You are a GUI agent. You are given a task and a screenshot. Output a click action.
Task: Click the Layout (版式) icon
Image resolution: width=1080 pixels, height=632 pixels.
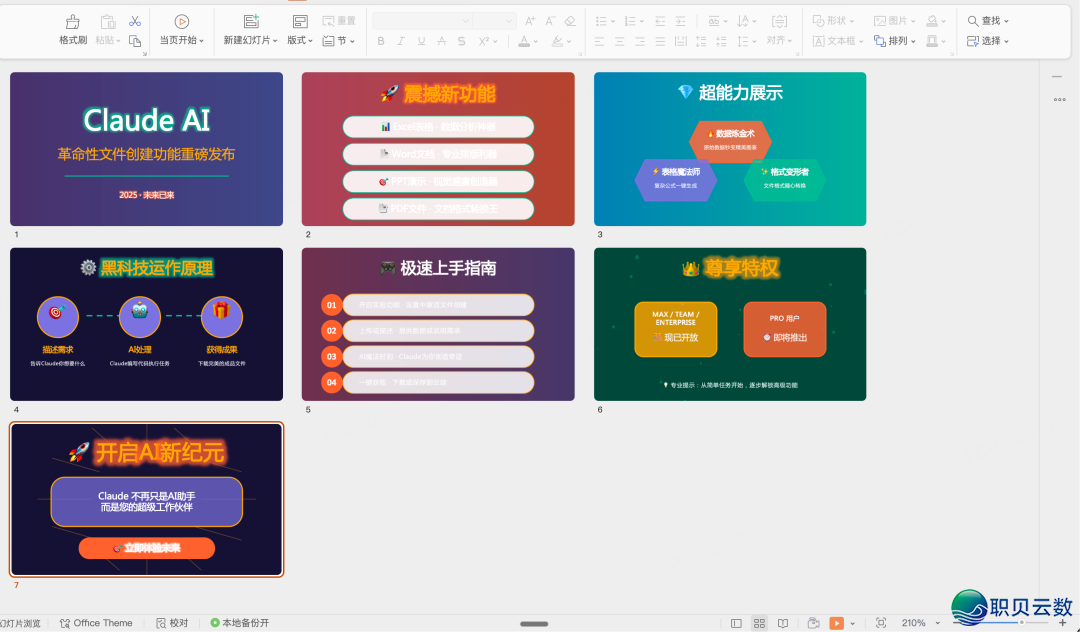[x=300, y=22]
